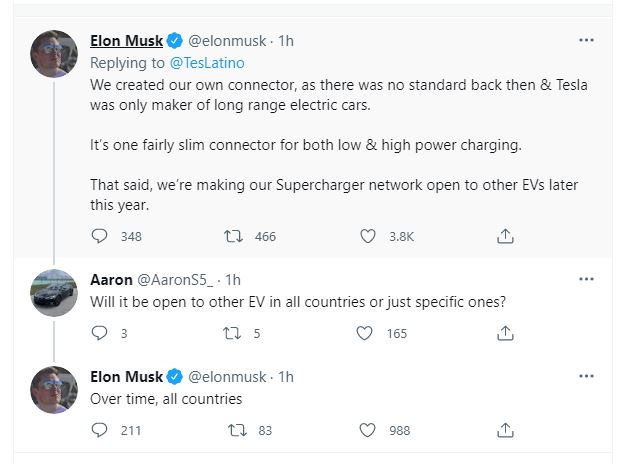The image size is (632, 464).
Task: Reply to Aaron's tweet
Action: tap(99, 334)
